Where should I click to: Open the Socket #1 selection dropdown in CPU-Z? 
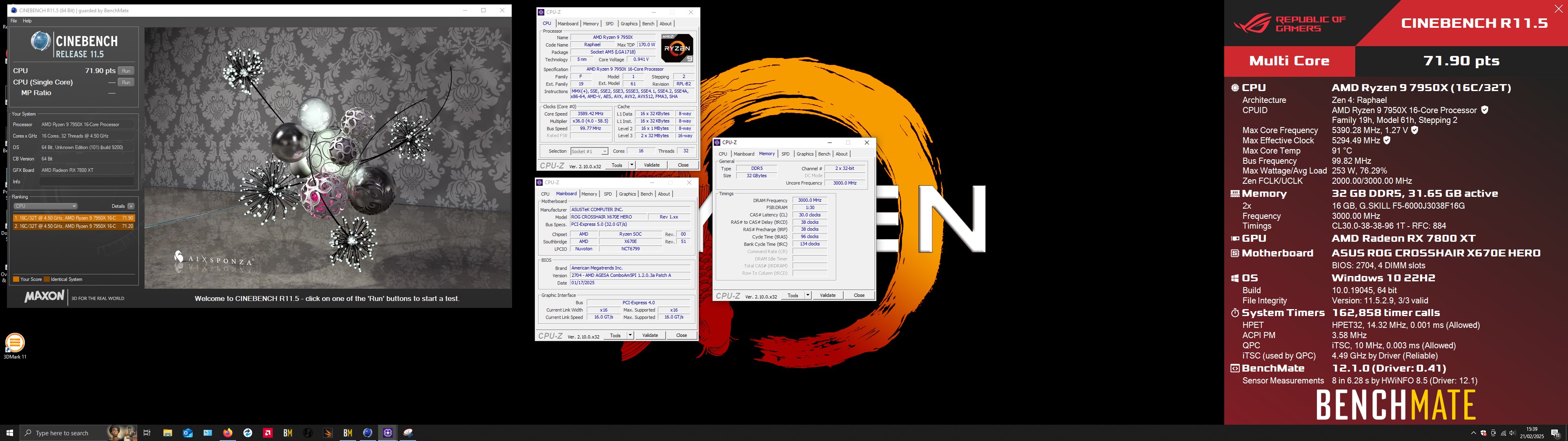point(588,151)
